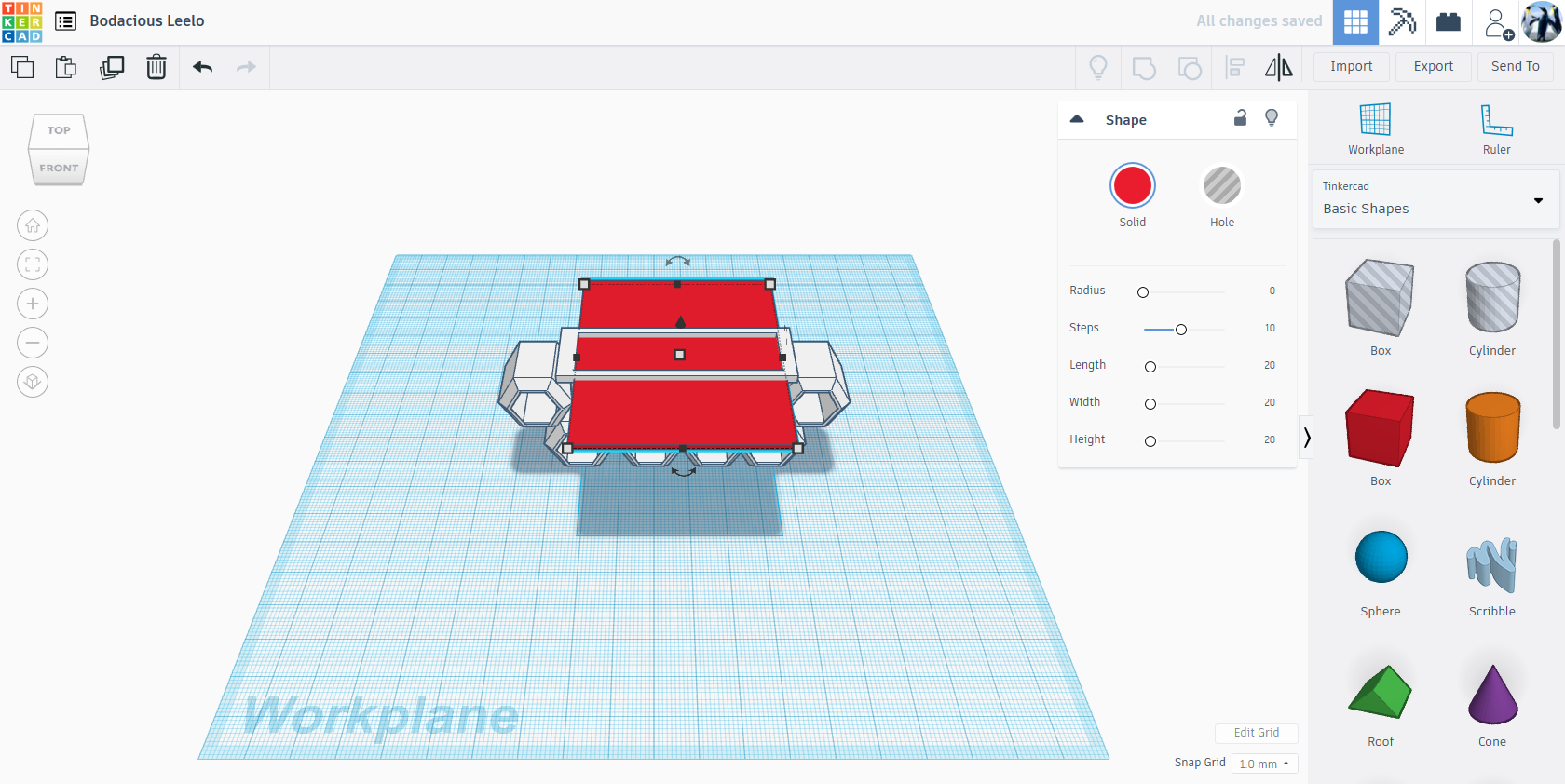Select the TOP face of view cube
This screenshot has width=1565, height=784.
point(59,130)
